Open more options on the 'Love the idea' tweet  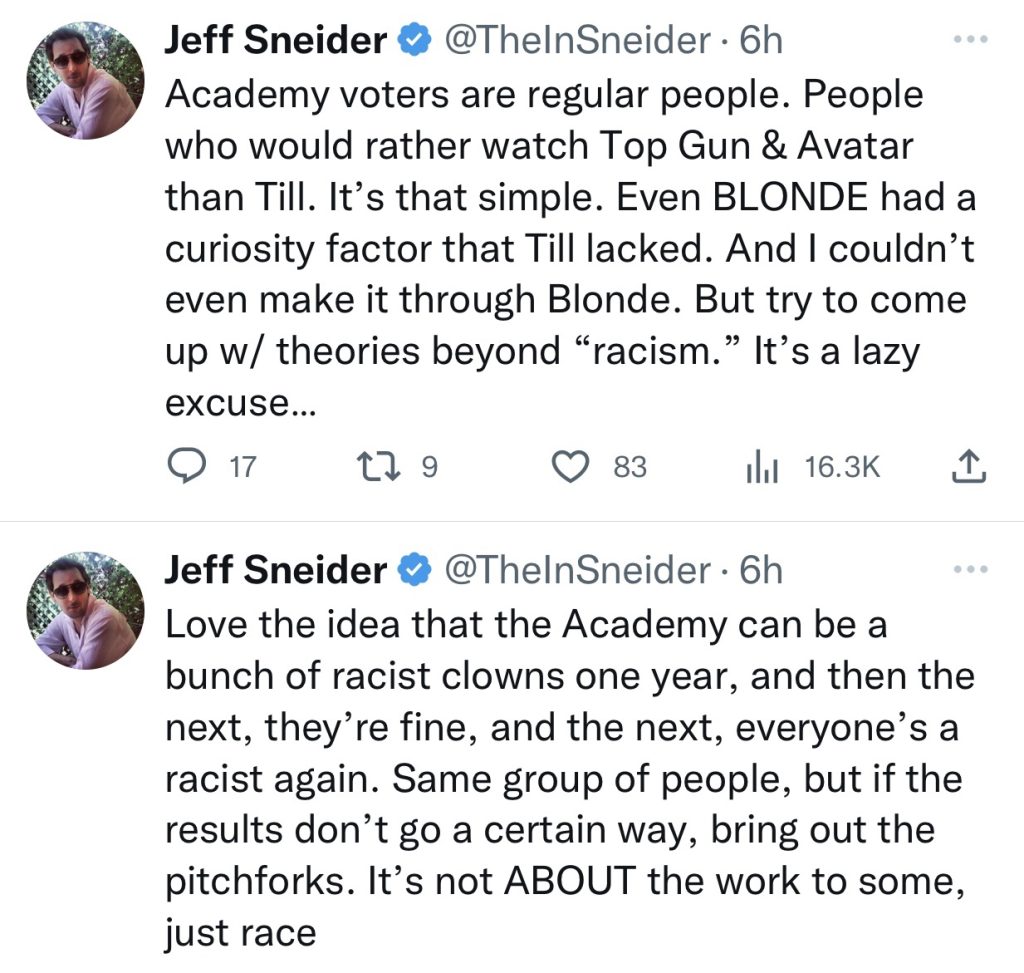tap(969, 570)
